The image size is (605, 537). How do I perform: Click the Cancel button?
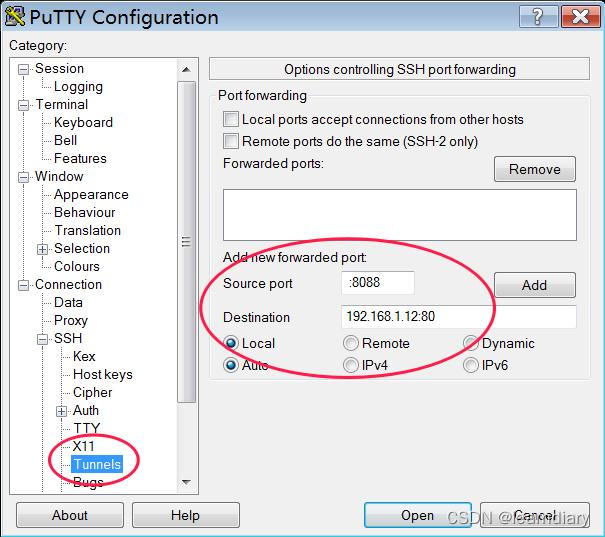(535, 515)
